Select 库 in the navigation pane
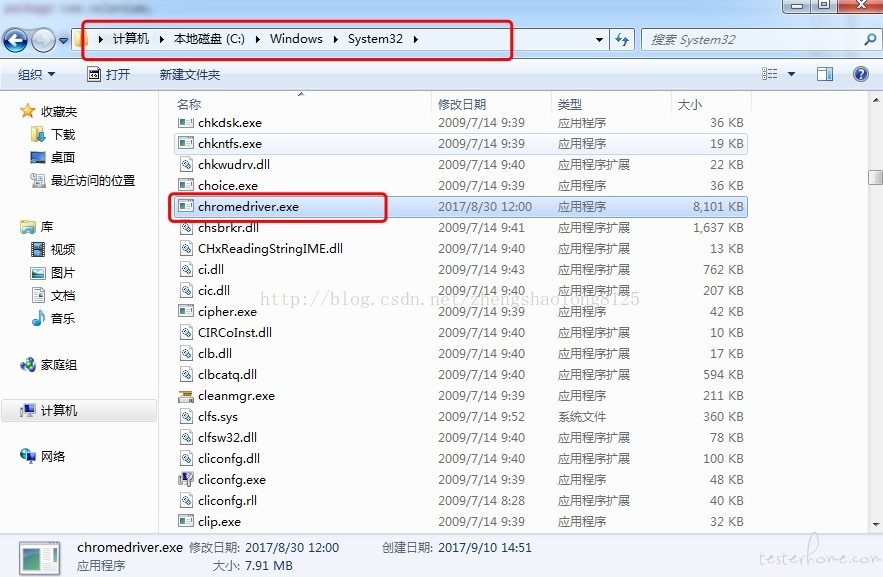 47,227
